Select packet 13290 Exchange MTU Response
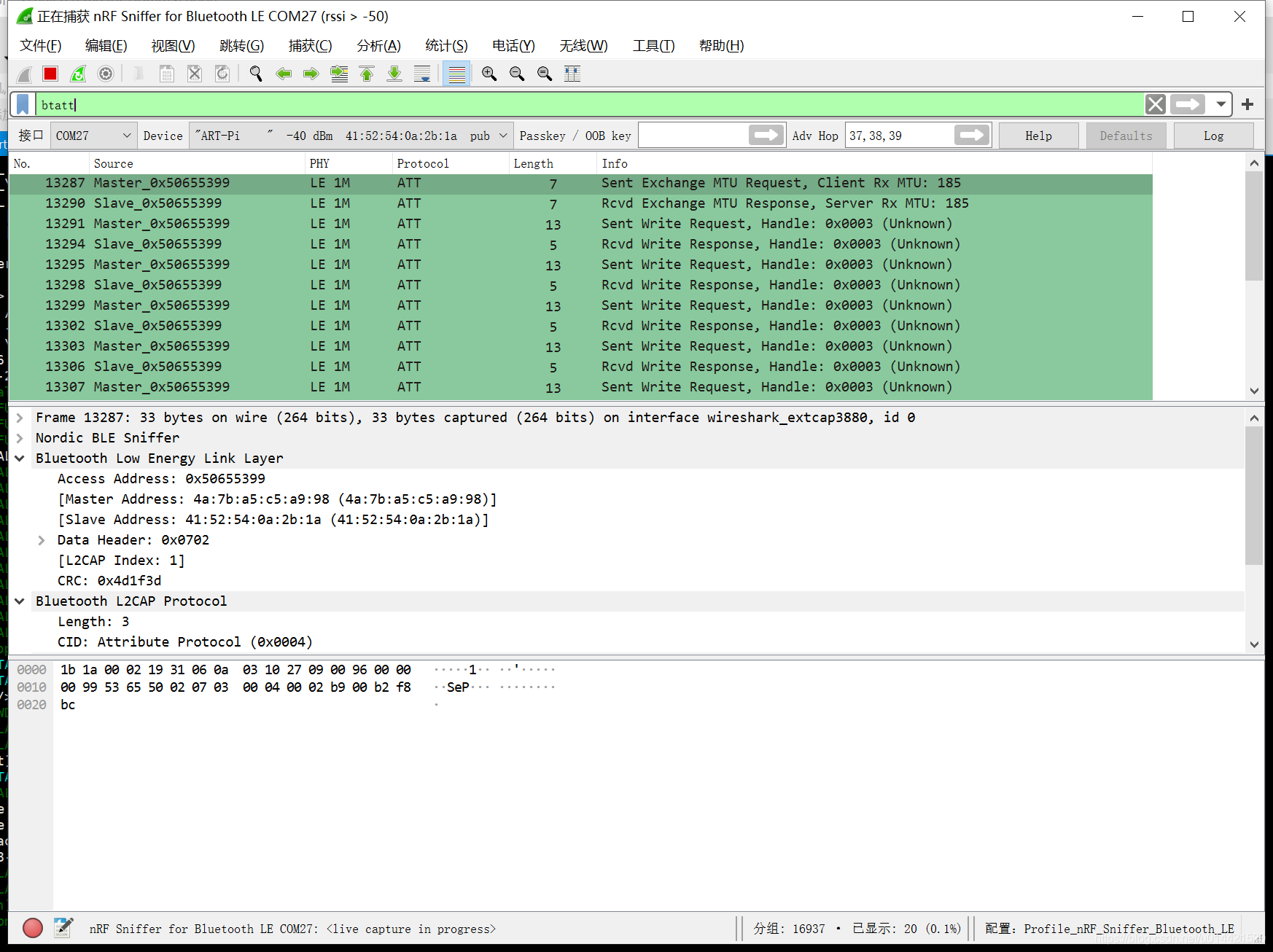This screenshot has height=952, width=1273. 581,203
